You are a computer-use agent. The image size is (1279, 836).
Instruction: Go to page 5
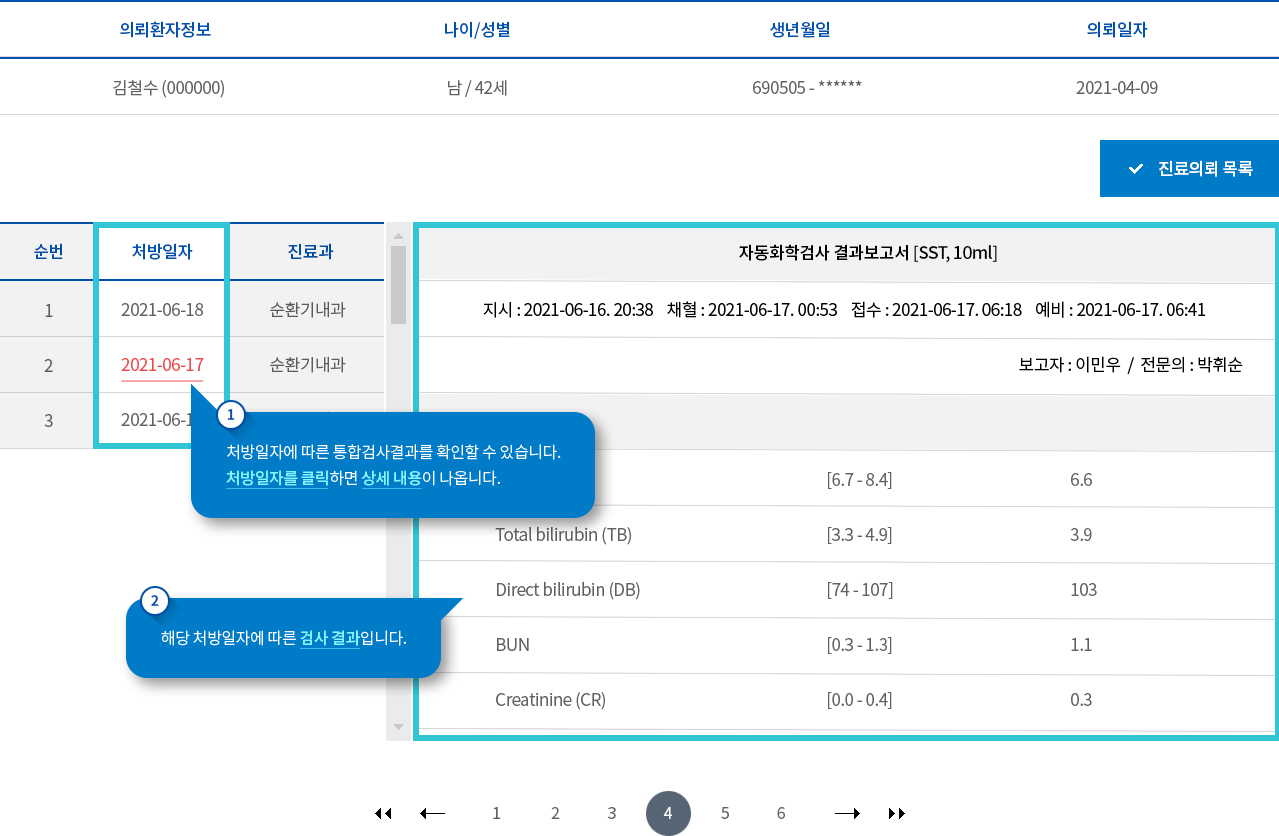[x=725, y=813]
